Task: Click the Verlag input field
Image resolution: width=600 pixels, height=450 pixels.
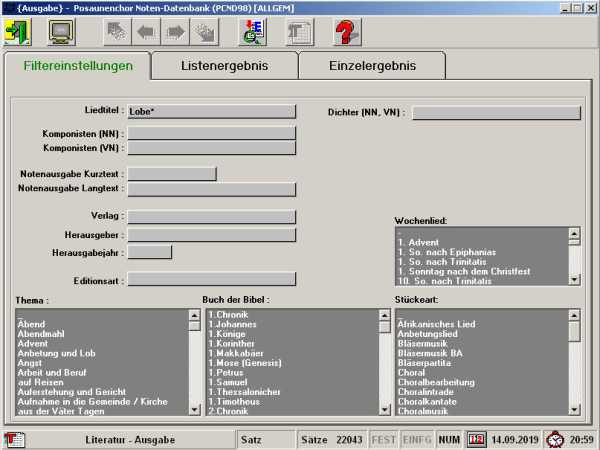Action: point(211,216)
